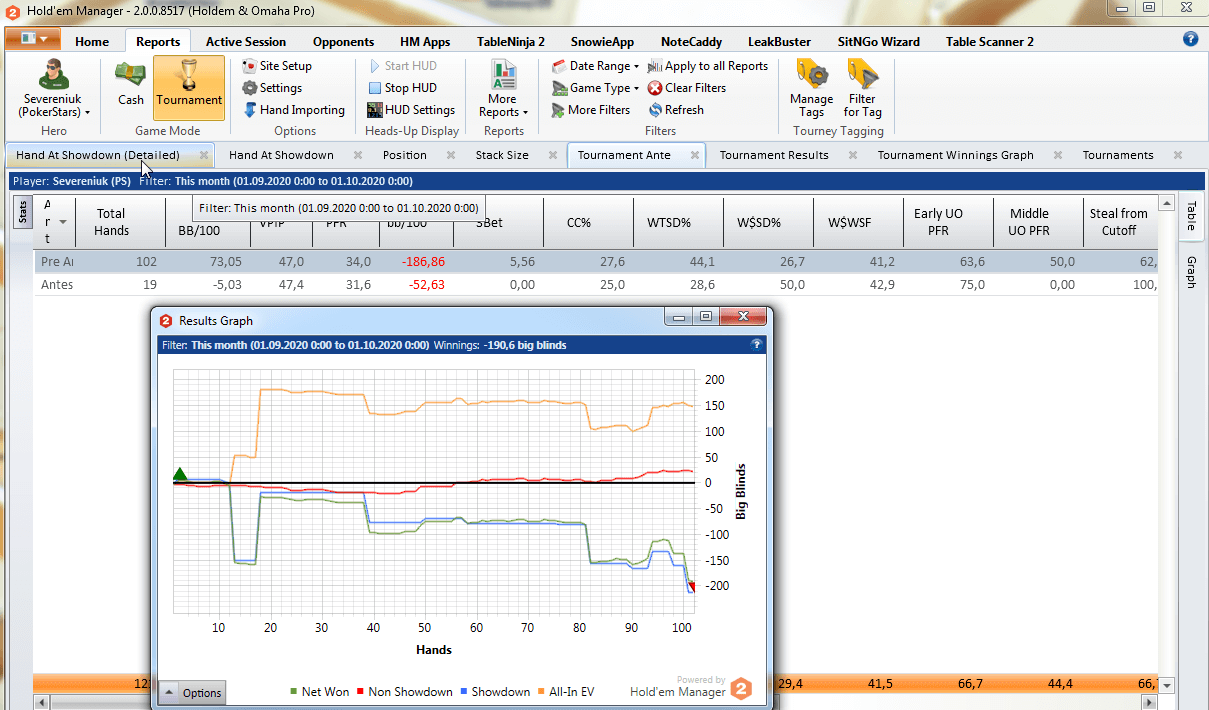This screenshot has width=1209, height=710.
Task: Switch to the vertical Graph side tab
Action: (1191, 272)
